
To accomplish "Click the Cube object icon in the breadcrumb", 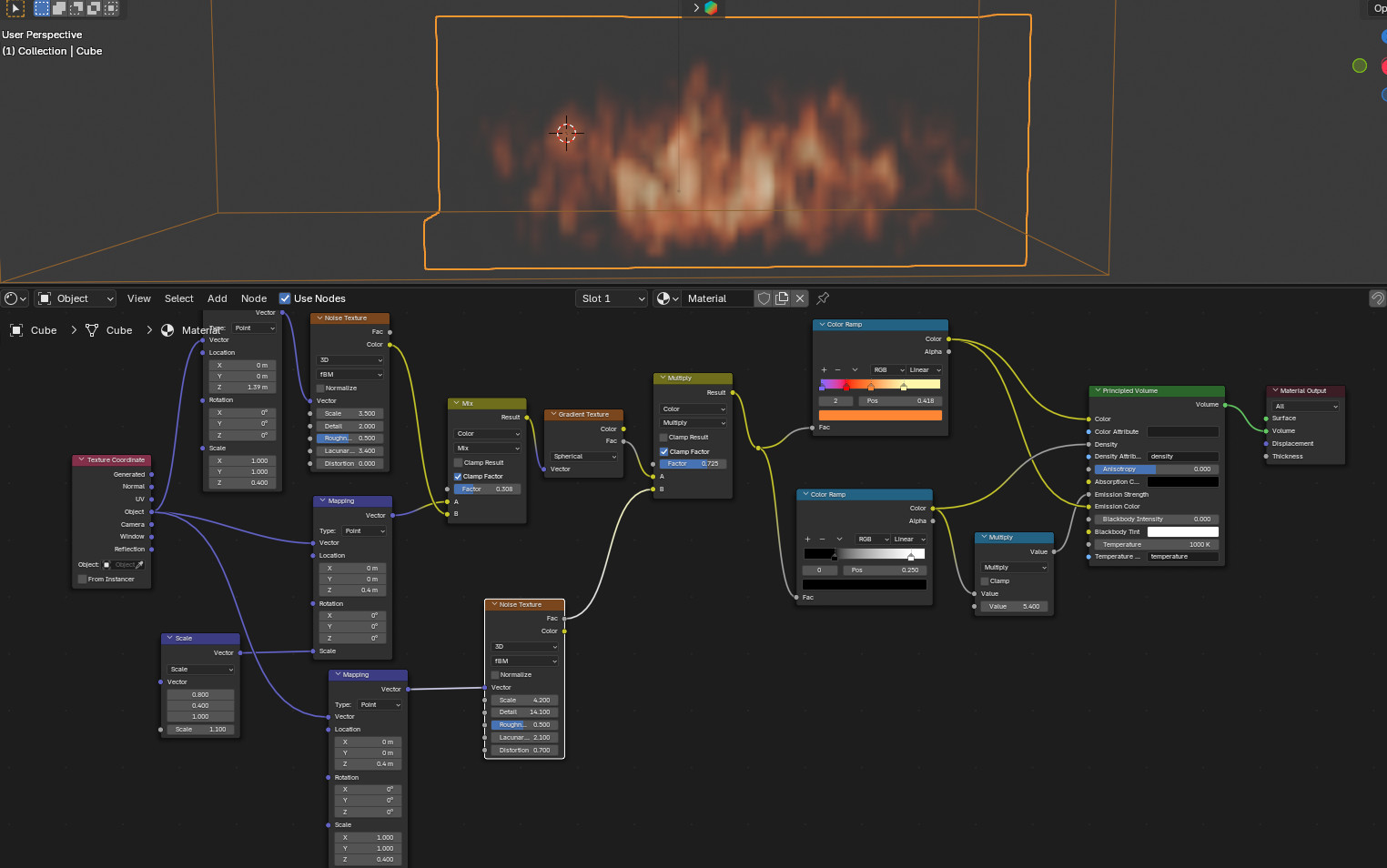I will tap(16, 330).
